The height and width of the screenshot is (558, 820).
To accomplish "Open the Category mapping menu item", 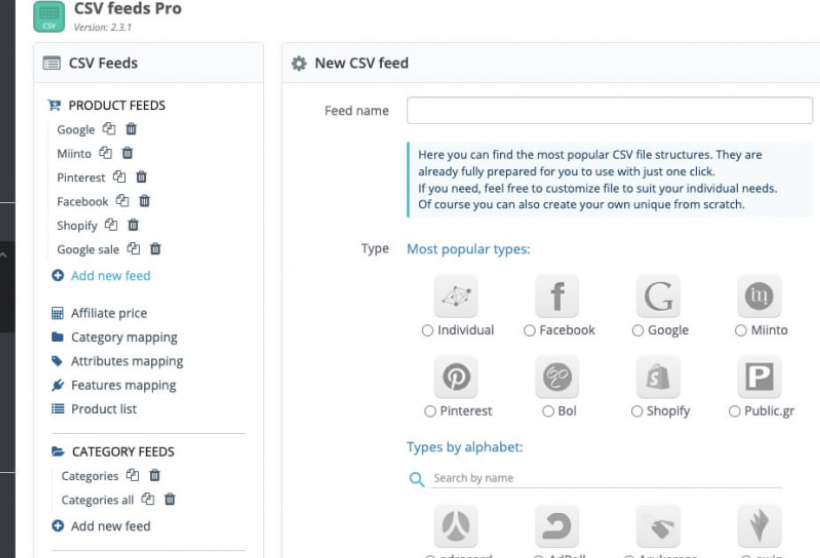I will pyautogui.click(x=124, y=337).
